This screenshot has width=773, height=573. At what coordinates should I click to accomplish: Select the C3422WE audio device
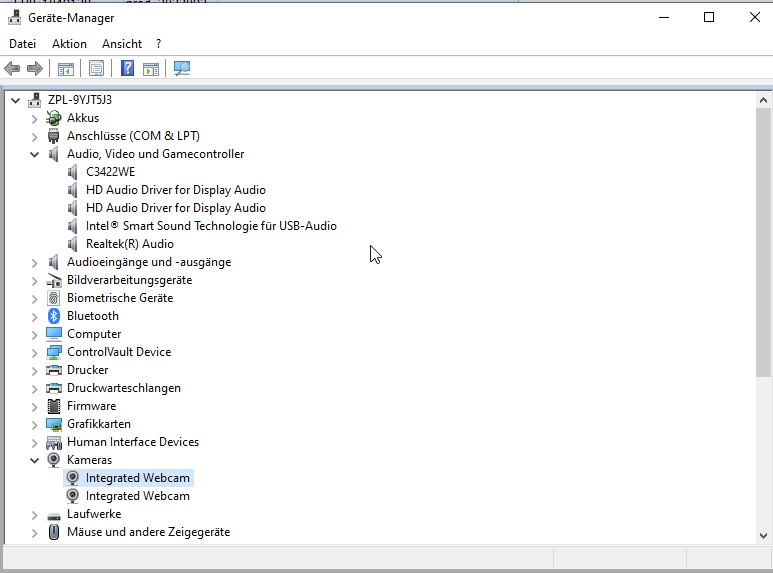point(110,172)
